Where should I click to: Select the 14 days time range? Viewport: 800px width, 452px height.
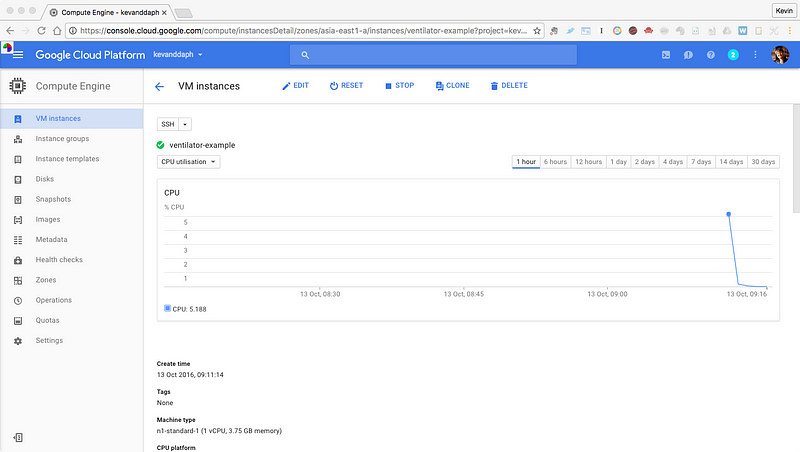coord(731,162)
